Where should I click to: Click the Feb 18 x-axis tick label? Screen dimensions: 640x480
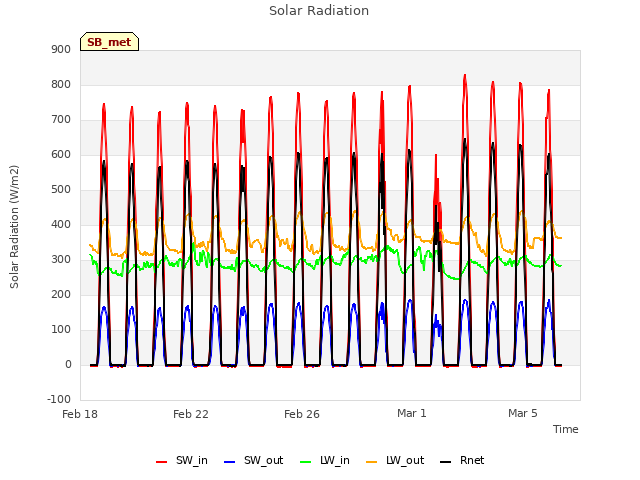tap(80, 414)
